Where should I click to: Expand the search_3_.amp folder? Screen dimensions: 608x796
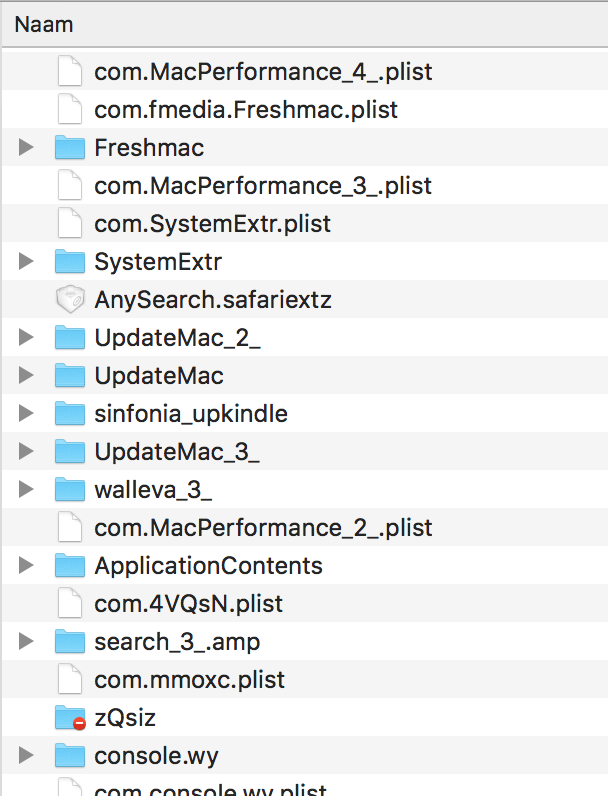pyautogui.click(x=26, y=641)
